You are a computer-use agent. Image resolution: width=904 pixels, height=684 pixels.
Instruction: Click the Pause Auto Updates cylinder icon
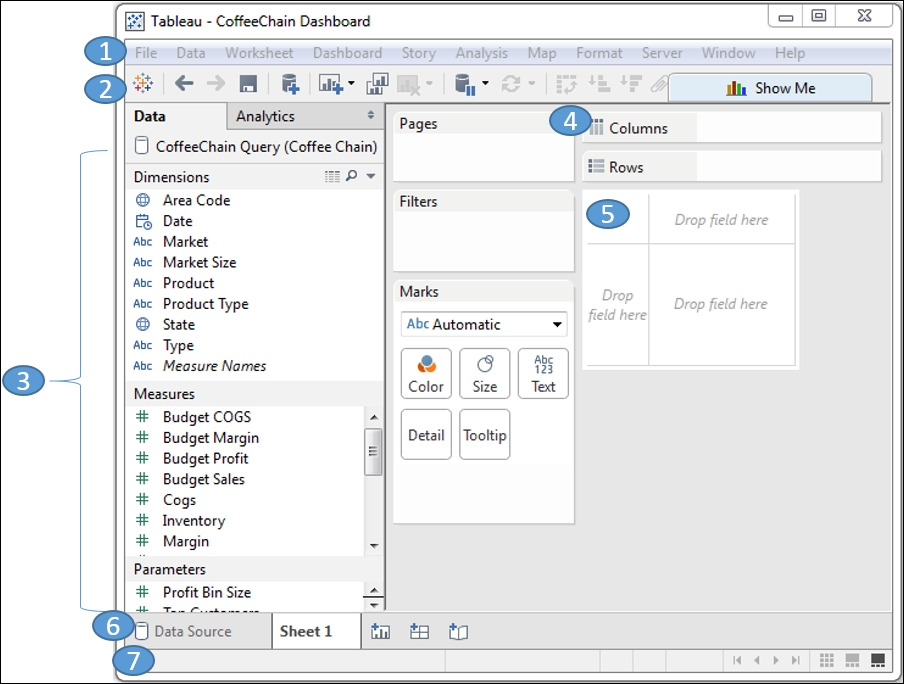(x=465, y=84)
